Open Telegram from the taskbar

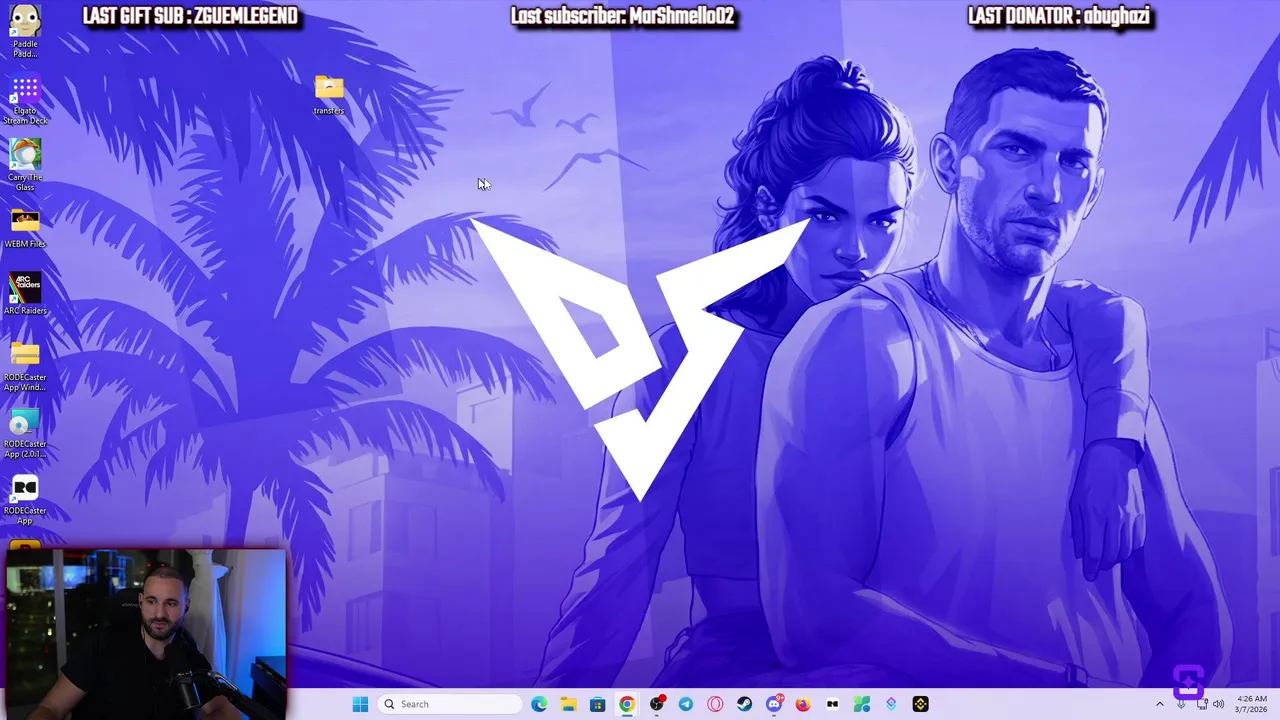tap(686, 704)
